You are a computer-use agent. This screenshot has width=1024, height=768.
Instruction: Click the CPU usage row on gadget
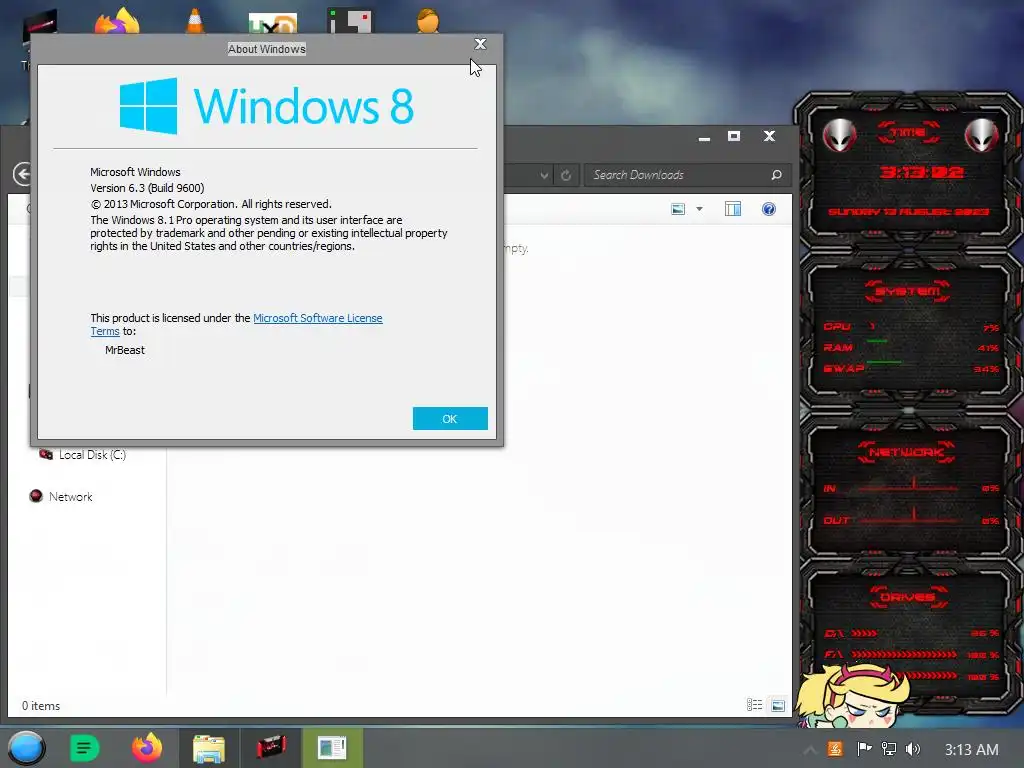point(911,327)
